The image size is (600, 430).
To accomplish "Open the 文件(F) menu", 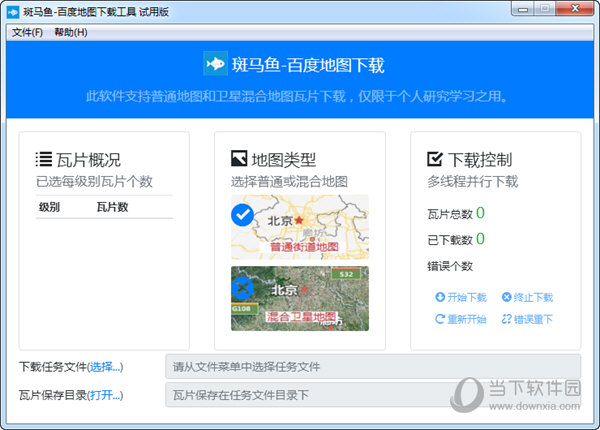I will [27, 33].
